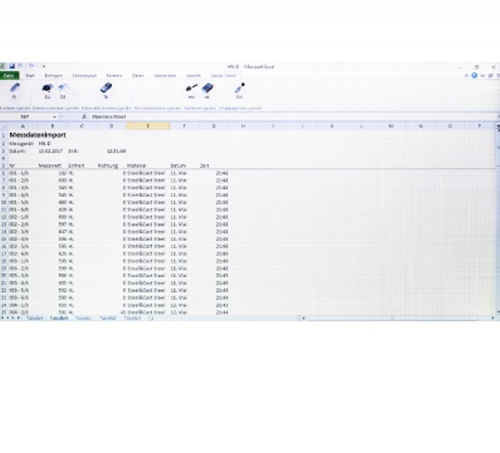The image size is (500, 453).
Task: Click the black probe device icon labeled HN
Action: coord(192,88)
